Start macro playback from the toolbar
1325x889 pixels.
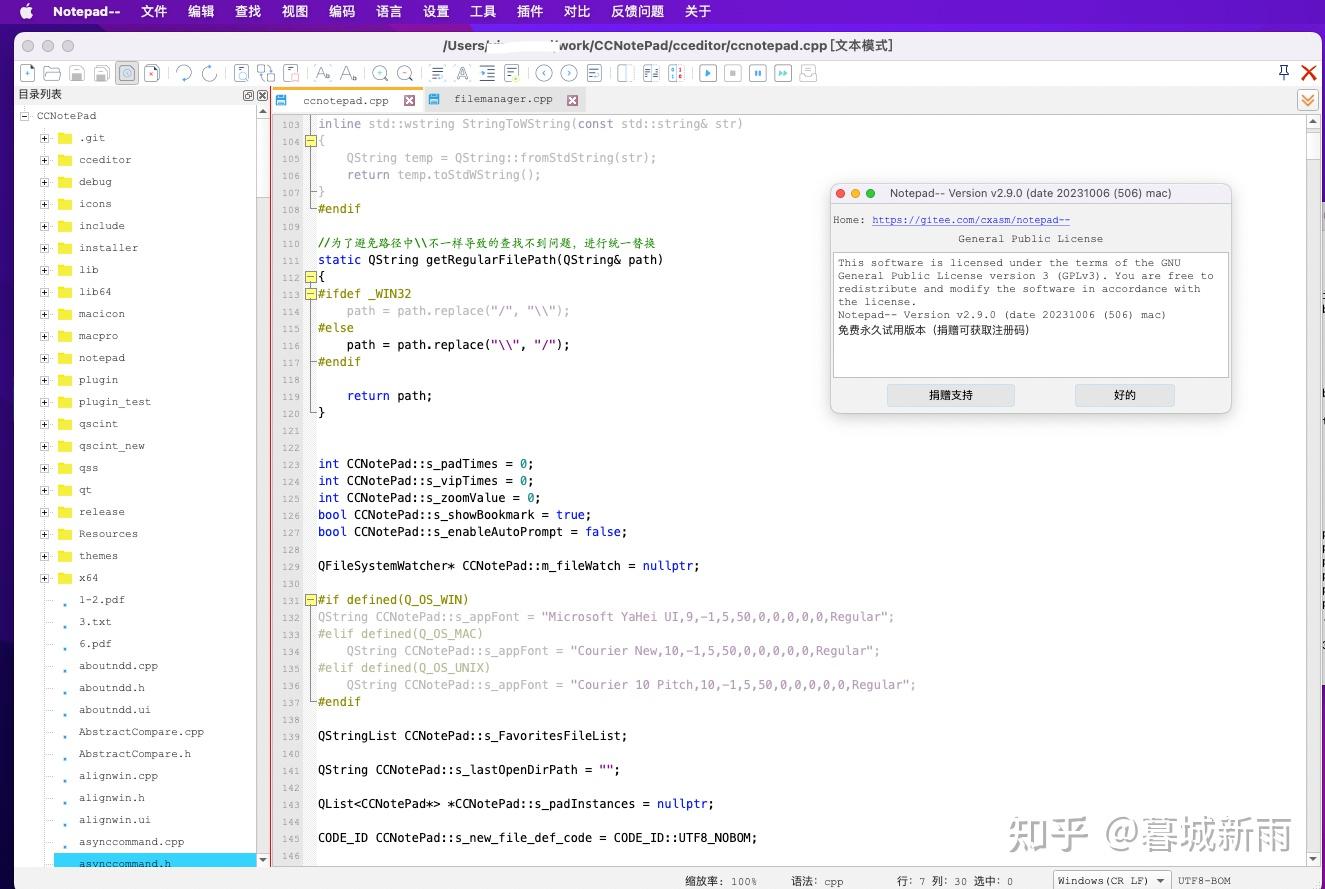pos(710,73)
